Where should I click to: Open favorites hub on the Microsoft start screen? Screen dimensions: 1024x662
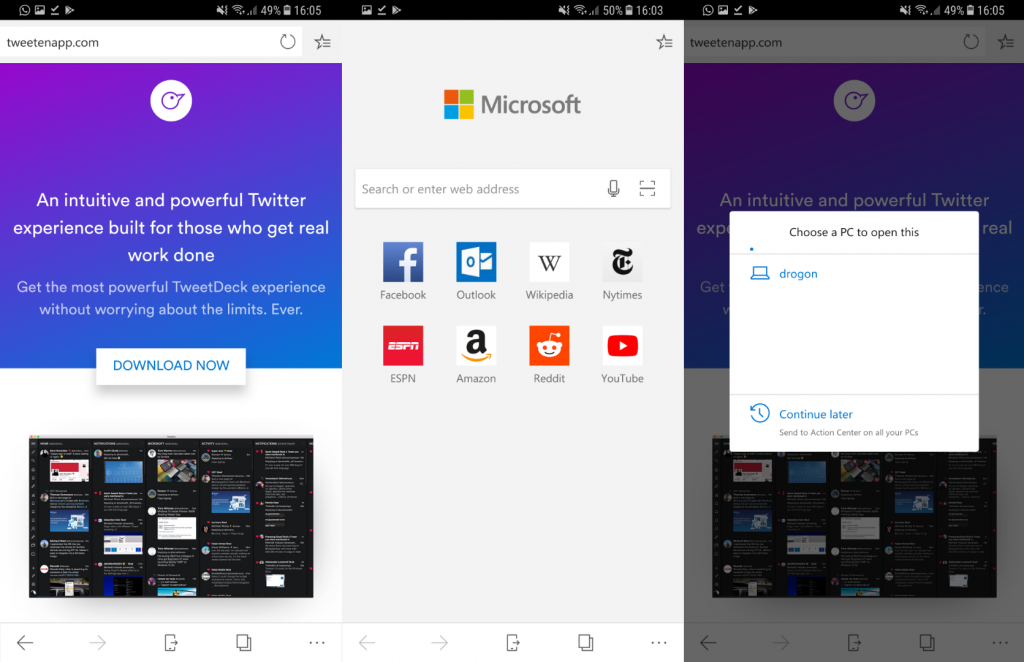[x=664, y=42]
